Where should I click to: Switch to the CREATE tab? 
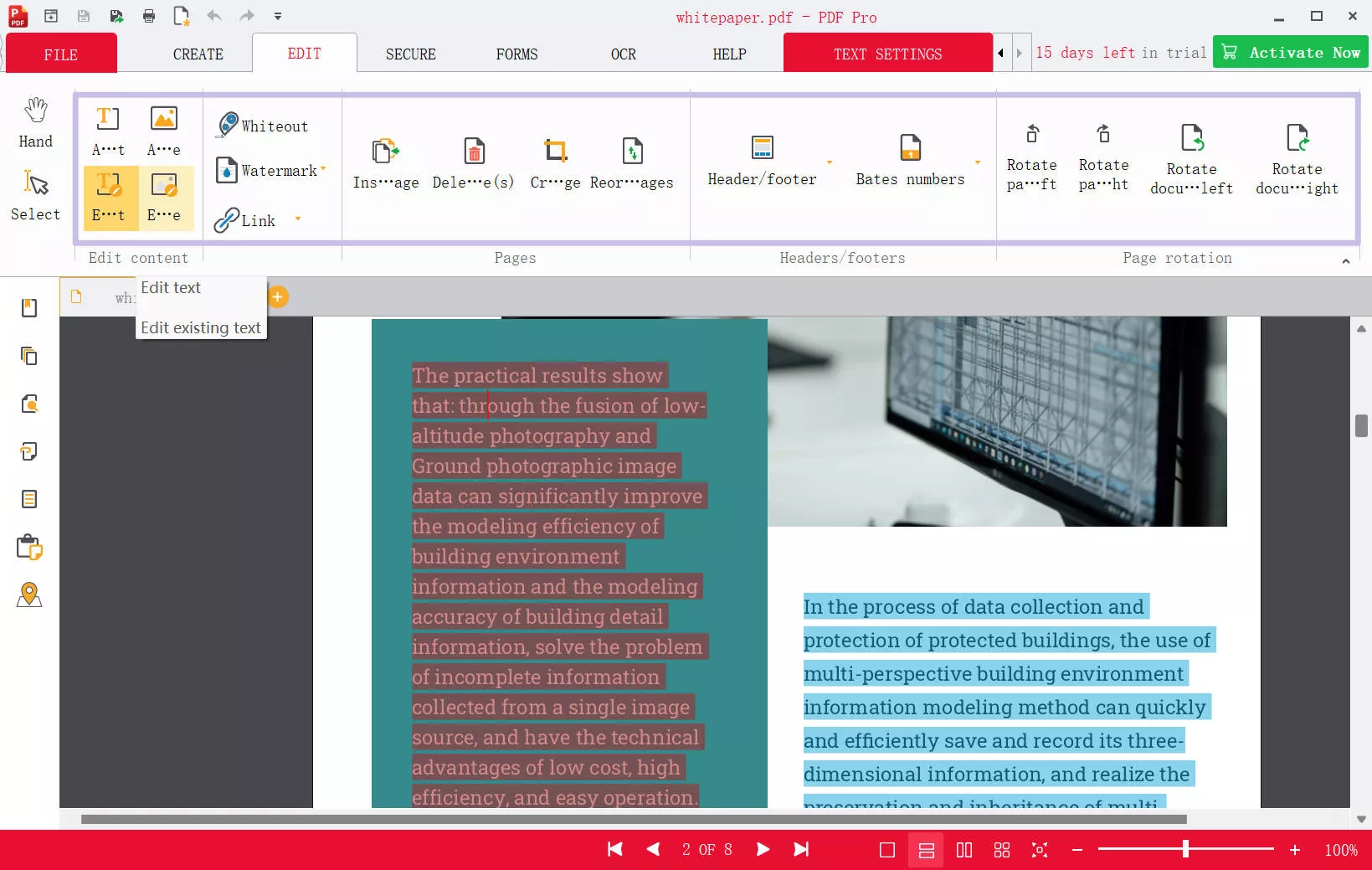click(198, 54)
